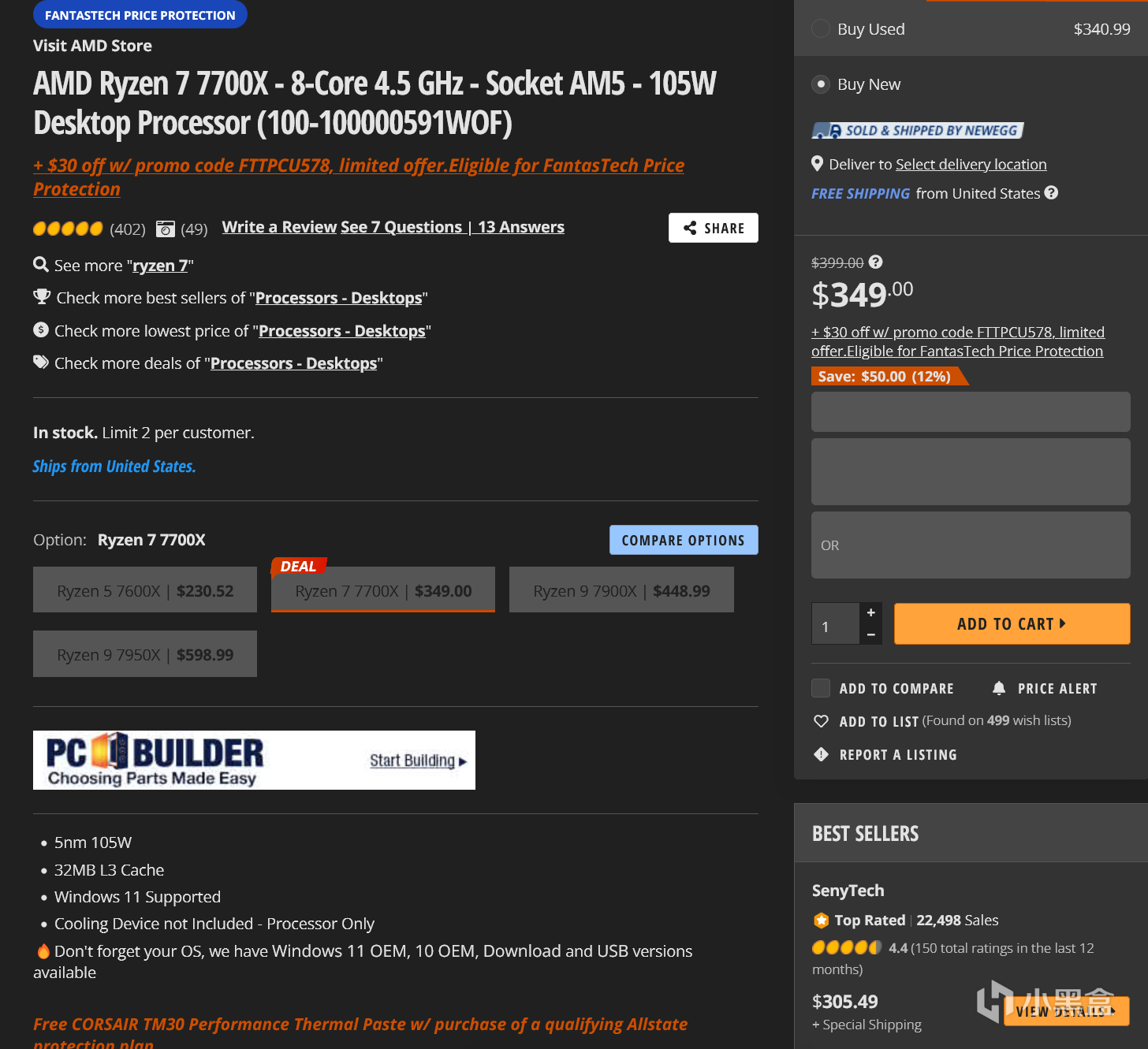Click COMPARE OPTIONS button
Image resolution: width=1148 pixels, height=1049 pixels.
point(684,540)
